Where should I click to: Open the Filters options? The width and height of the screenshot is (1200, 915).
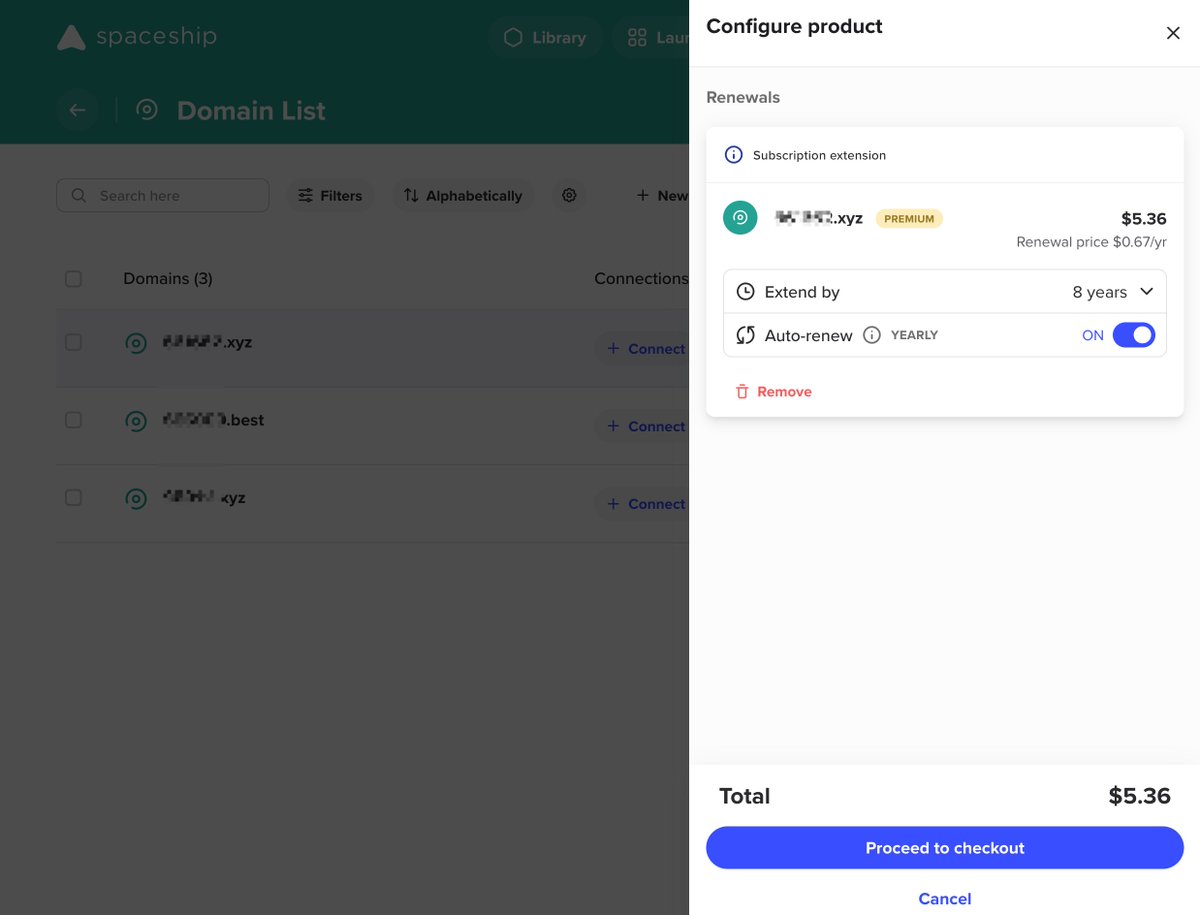[330, 195]
